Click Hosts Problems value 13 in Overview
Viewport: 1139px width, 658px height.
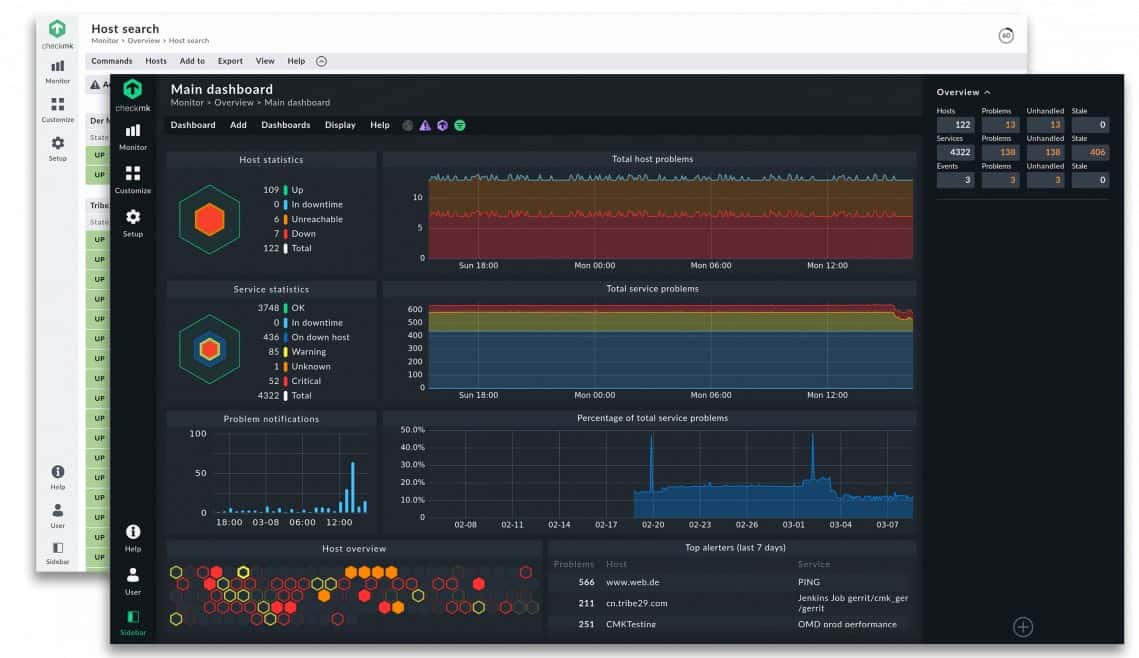tap(1000, 125)
